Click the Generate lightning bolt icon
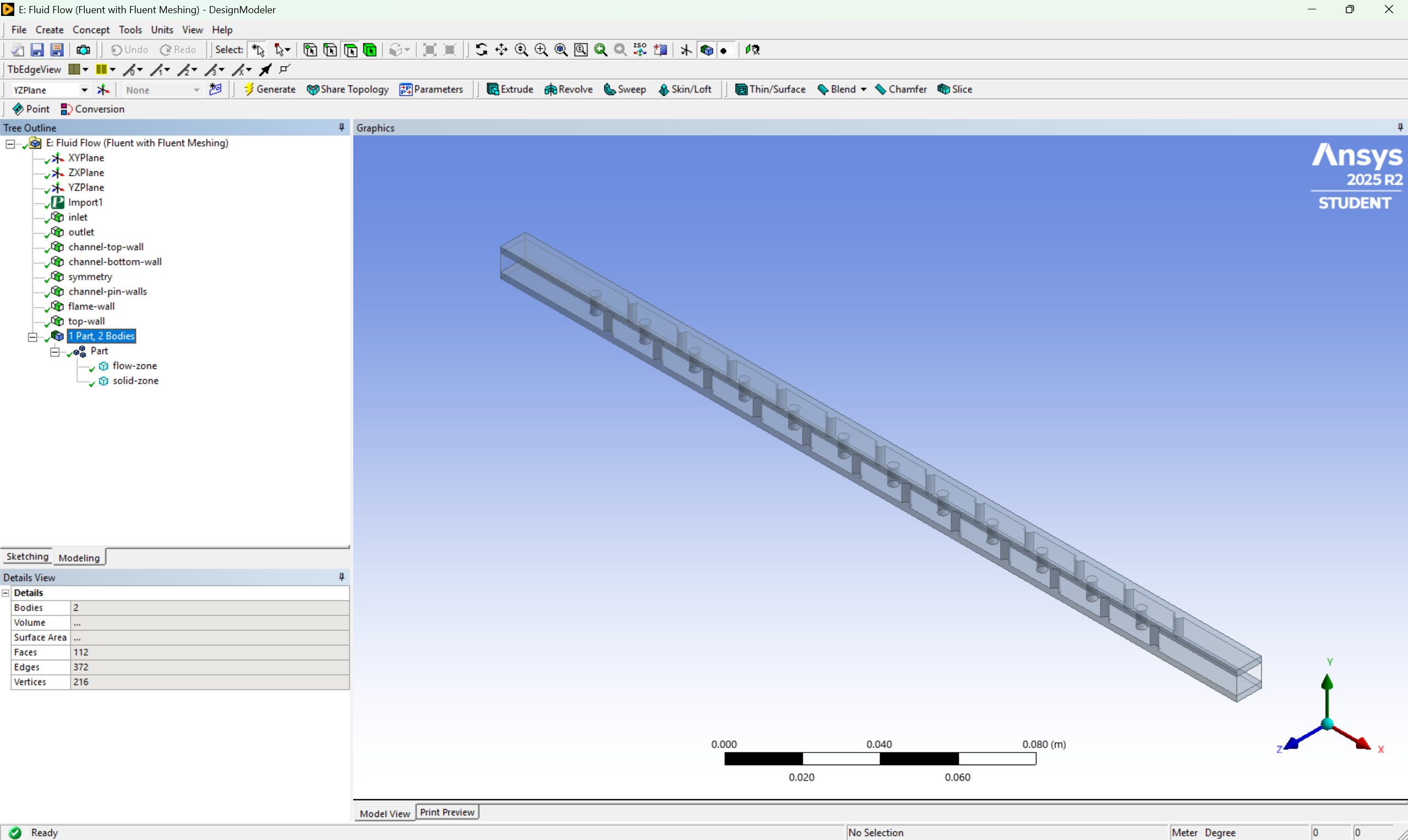The height and width of the screenshot is (840, 1408). (x=249, y=90)
